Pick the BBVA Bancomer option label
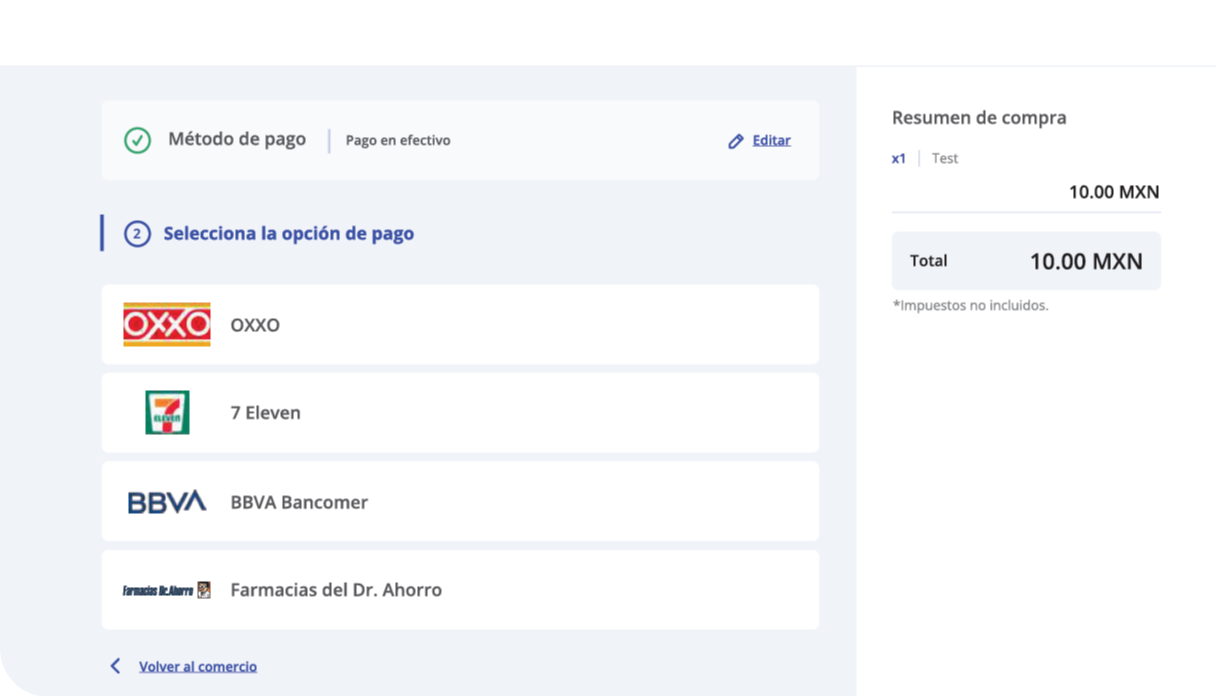The height and width of the screenshot is (697, 1217). (x=299, y=502)
